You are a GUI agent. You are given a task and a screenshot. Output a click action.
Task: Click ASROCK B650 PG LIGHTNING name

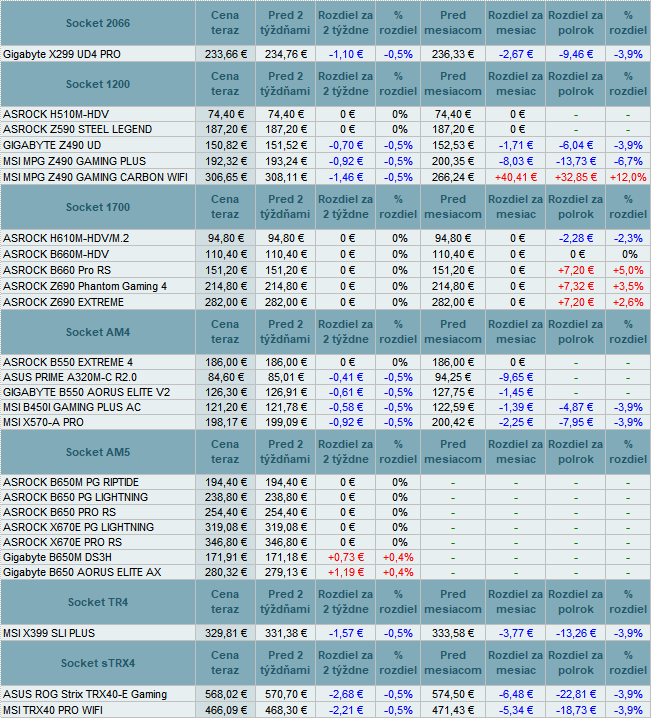(x=75, y=497)
